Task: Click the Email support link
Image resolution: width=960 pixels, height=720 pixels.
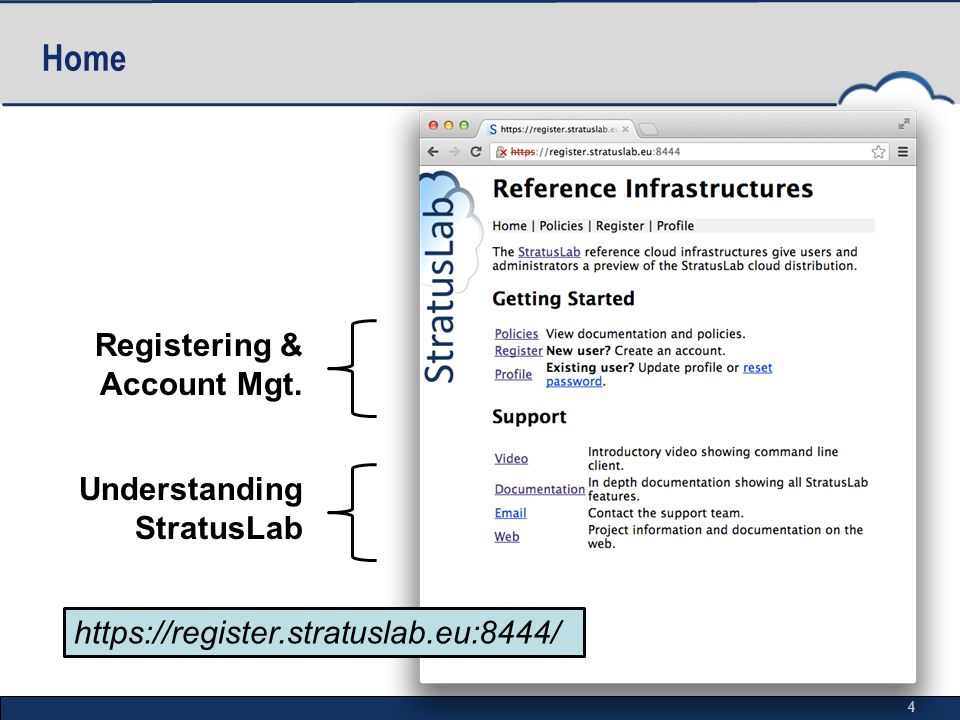Action: click(x=511, y=513)
